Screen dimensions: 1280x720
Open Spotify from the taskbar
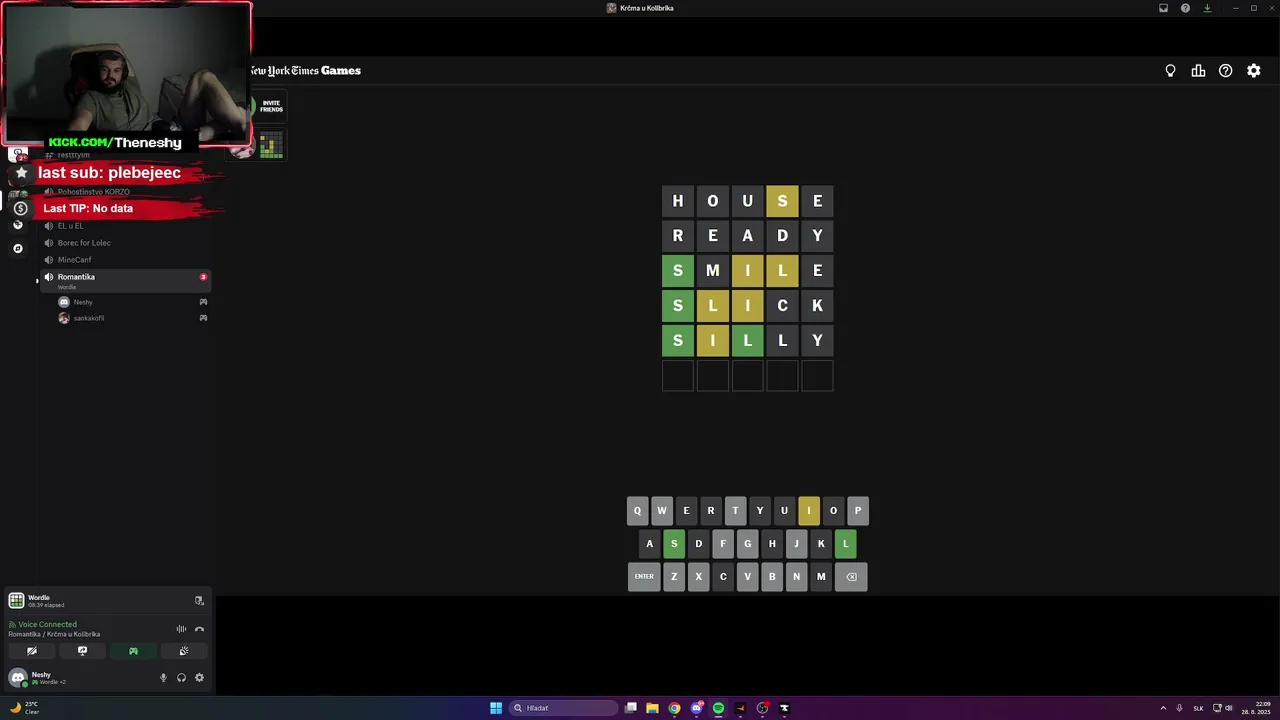click(x=718, y=708)
